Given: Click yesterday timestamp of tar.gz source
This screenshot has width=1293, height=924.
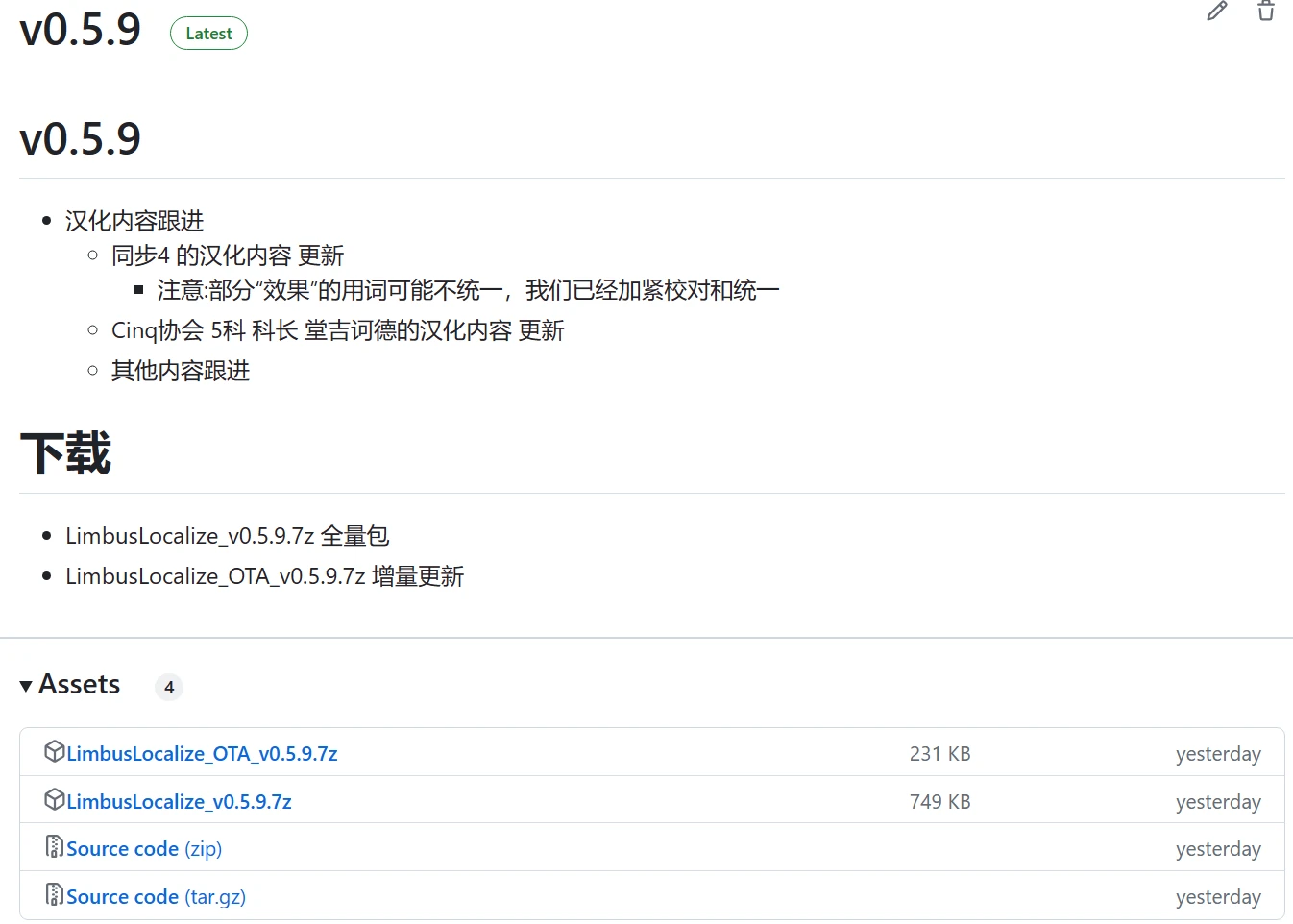Looking at the screenshot, I should [x=1218, y=897].
